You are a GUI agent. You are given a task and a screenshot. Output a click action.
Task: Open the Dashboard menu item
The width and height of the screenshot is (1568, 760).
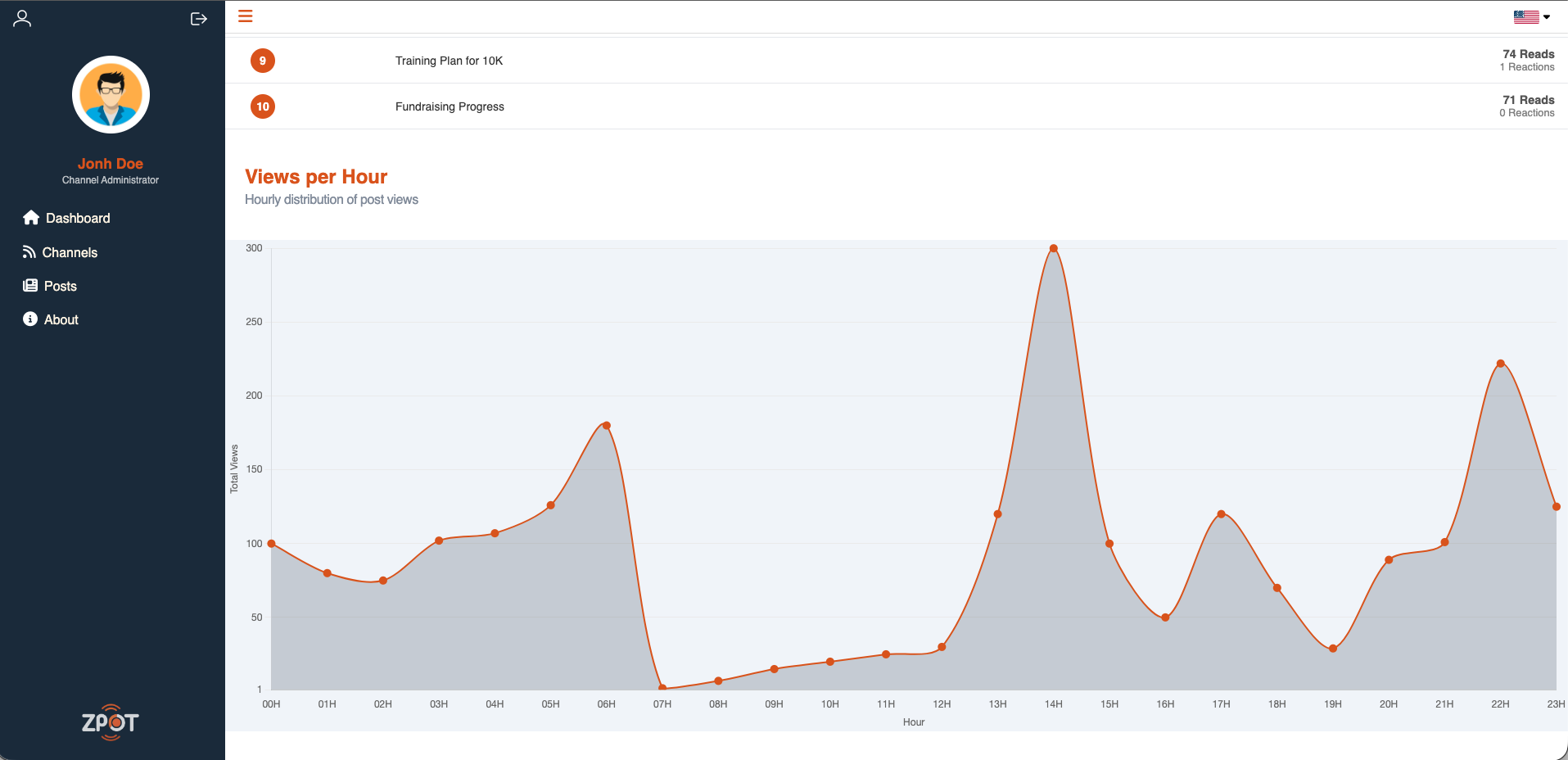[78, 218]
